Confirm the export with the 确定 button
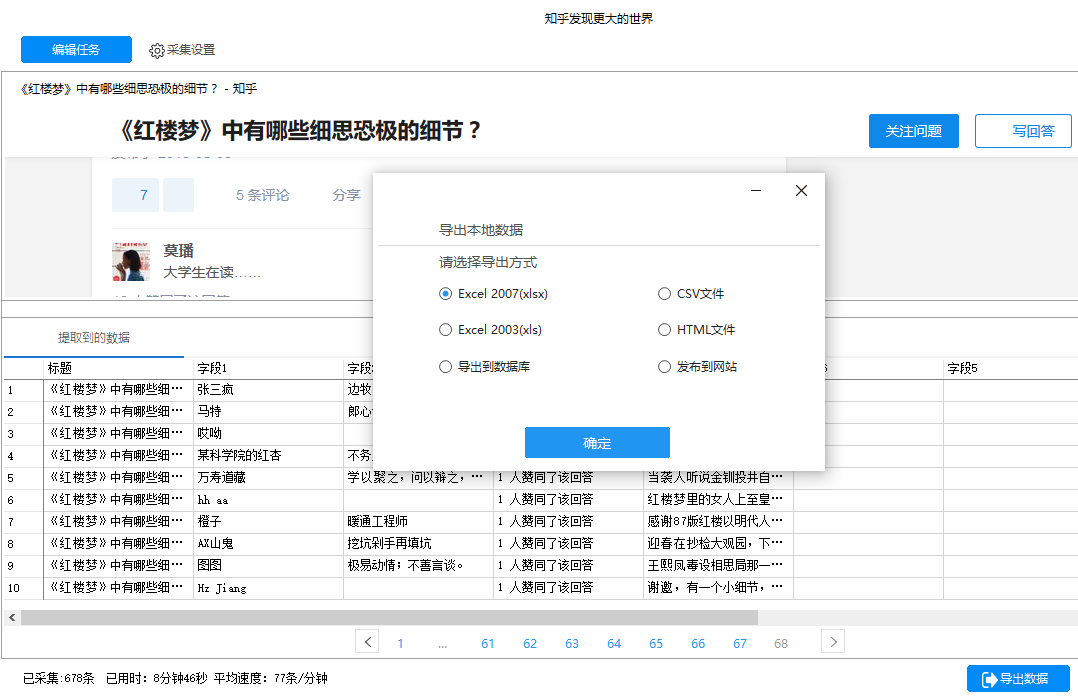 pyautogui.click(x=597, y=443)
